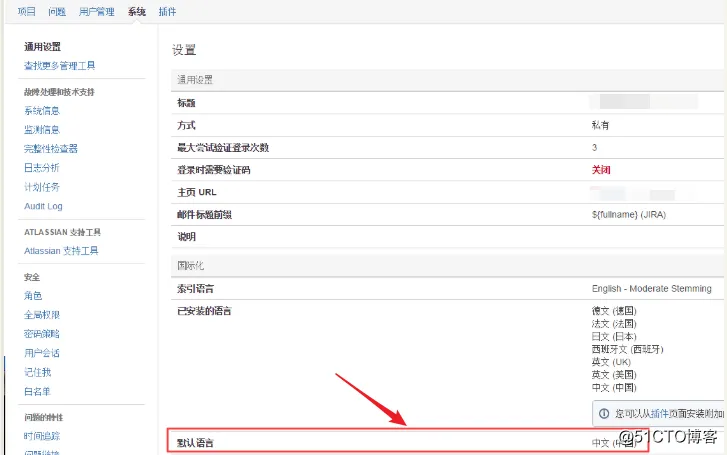Switch to the 用户管理 tab
The image size is (727, 455).
coord(96,12)
